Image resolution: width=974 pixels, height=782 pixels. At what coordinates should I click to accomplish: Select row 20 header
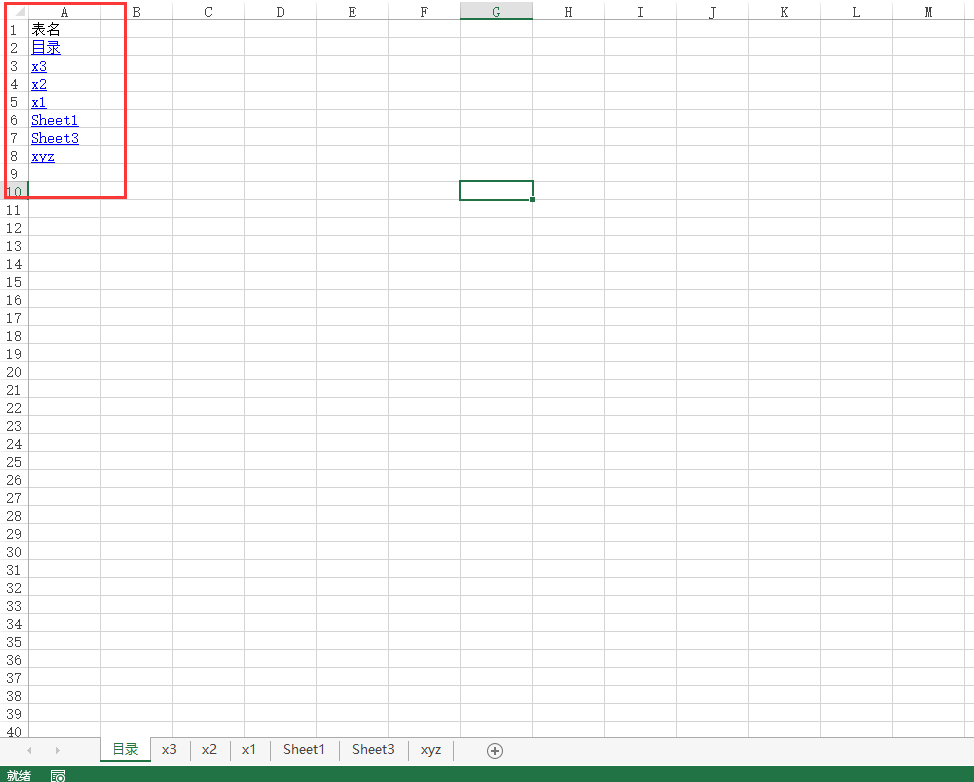coord(14,372)
